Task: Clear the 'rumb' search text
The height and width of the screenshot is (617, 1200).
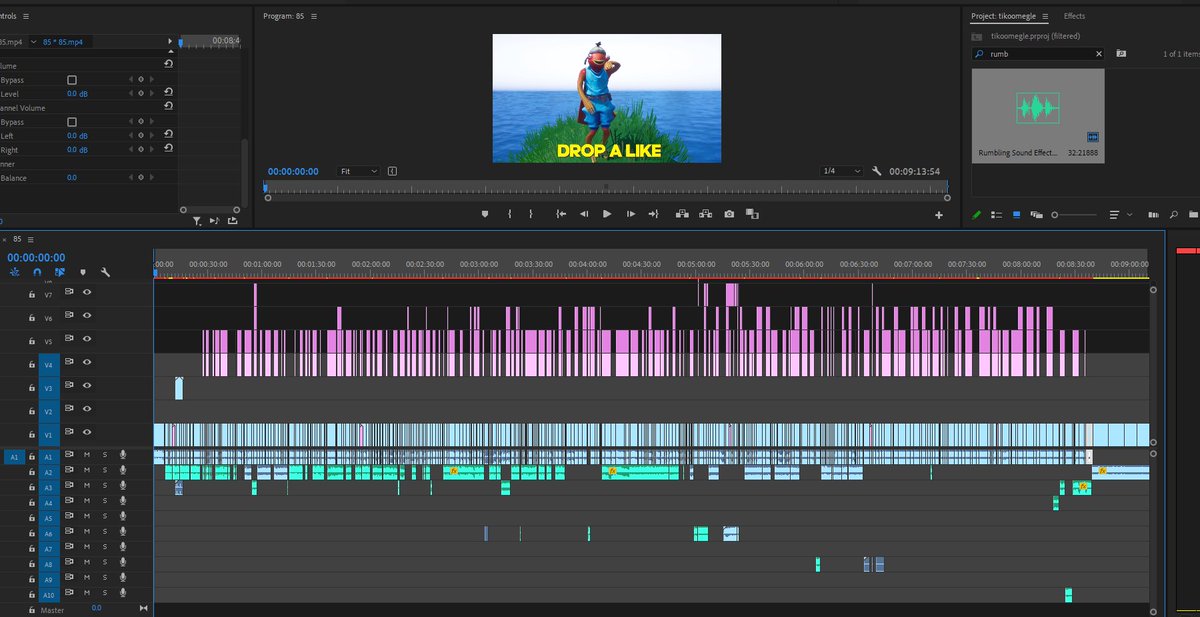Action: pyautogui.click(x=1099, y=54)
